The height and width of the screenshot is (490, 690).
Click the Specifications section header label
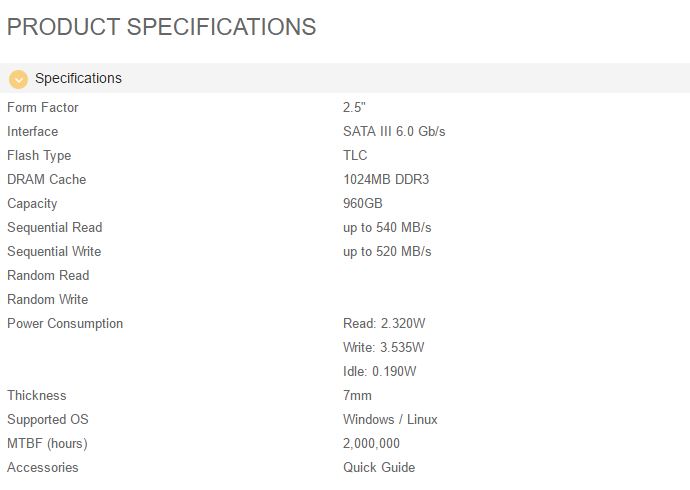[x=78, y=79]
